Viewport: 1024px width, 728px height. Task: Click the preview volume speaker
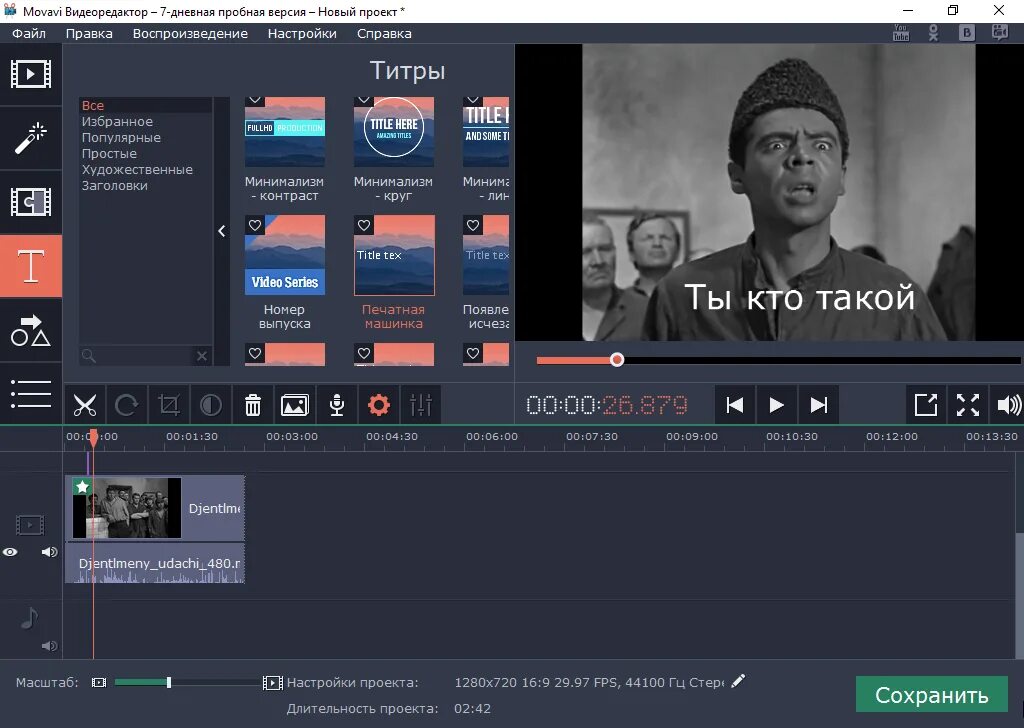1008,405
